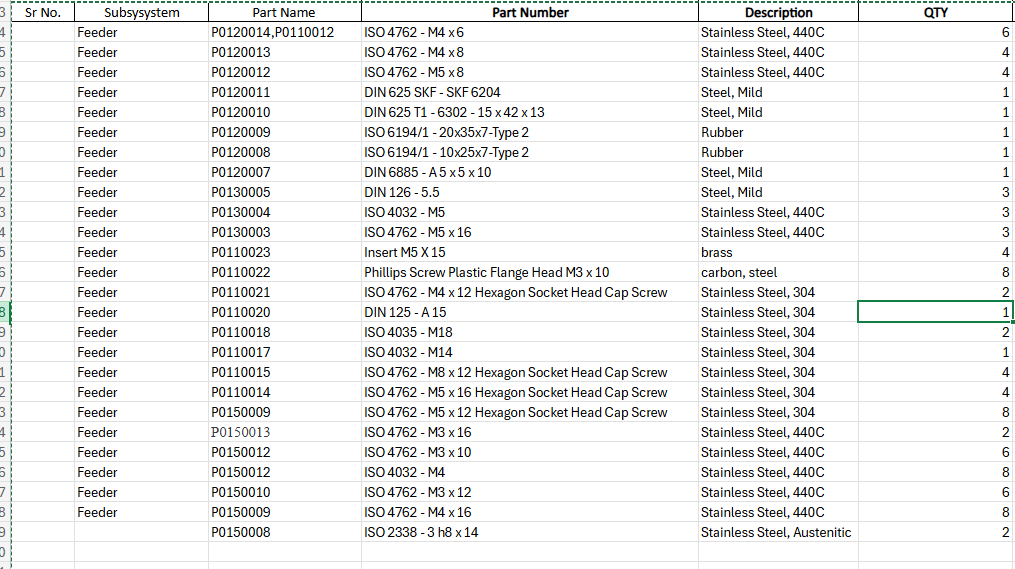Click the DIN 625 SKF - SKF 6204 cell

[x=432, y=92]
